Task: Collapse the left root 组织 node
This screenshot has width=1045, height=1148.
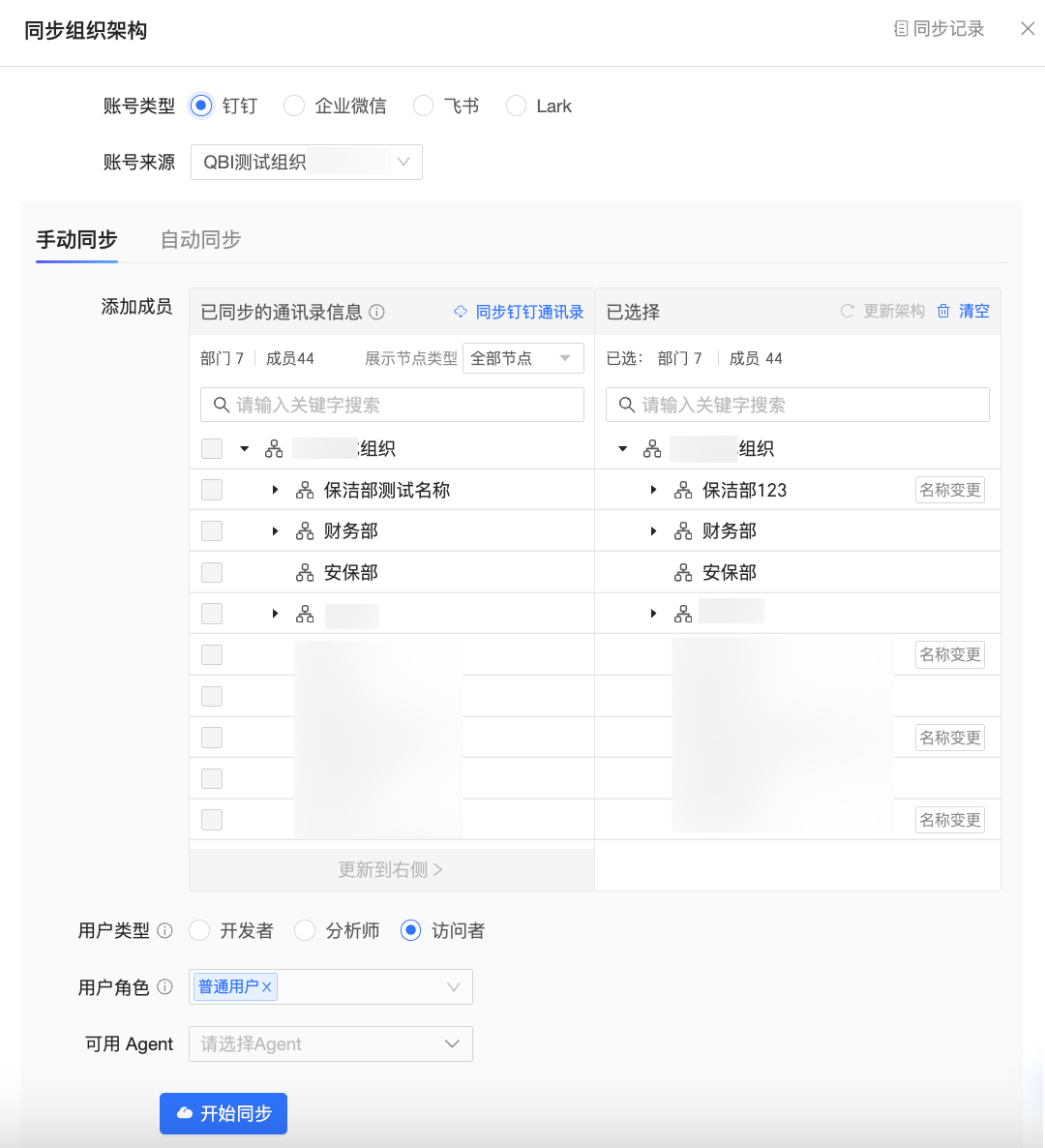Action: tap(245, 448)
